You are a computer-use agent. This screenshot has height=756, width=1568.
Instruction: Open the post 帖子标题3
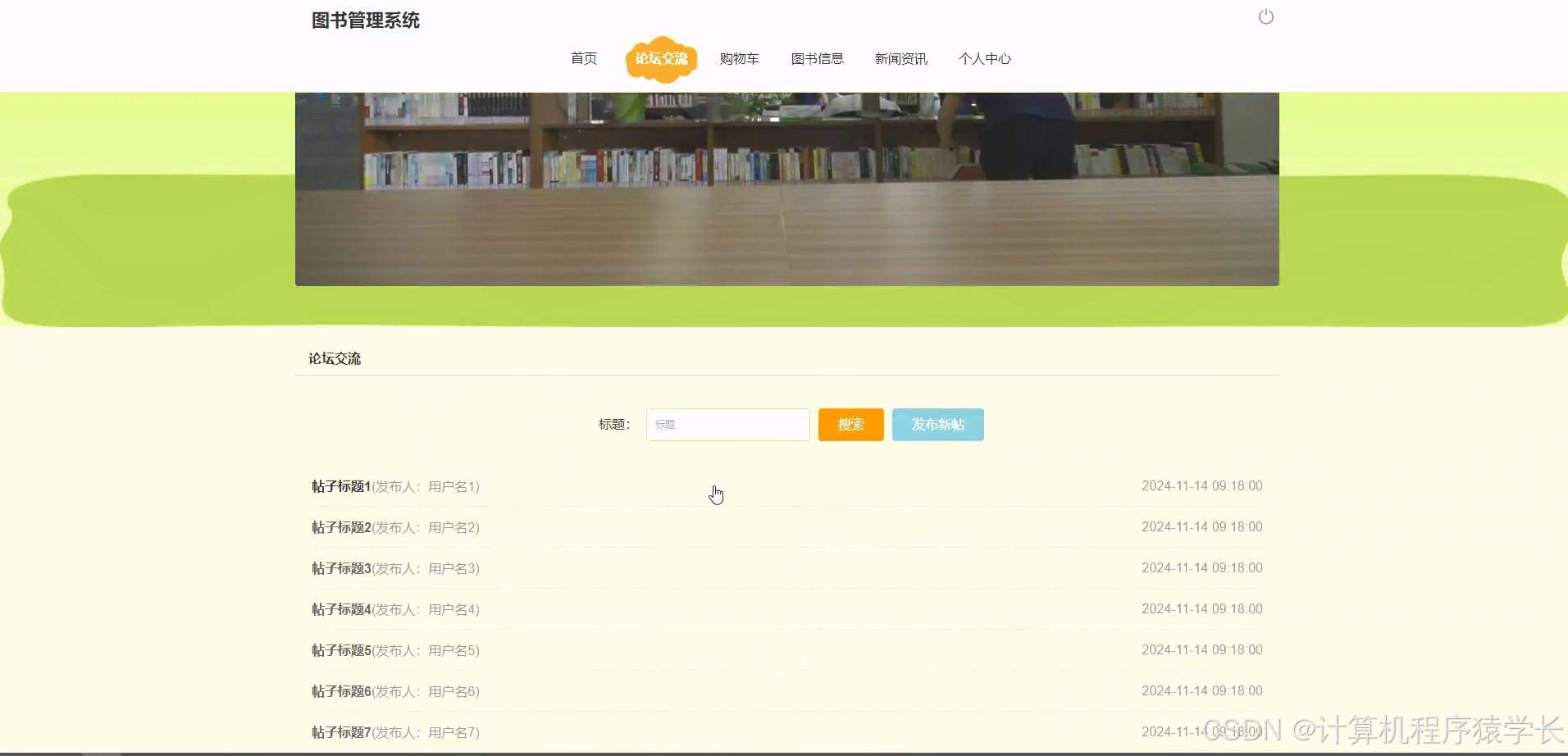coord(340,567)
